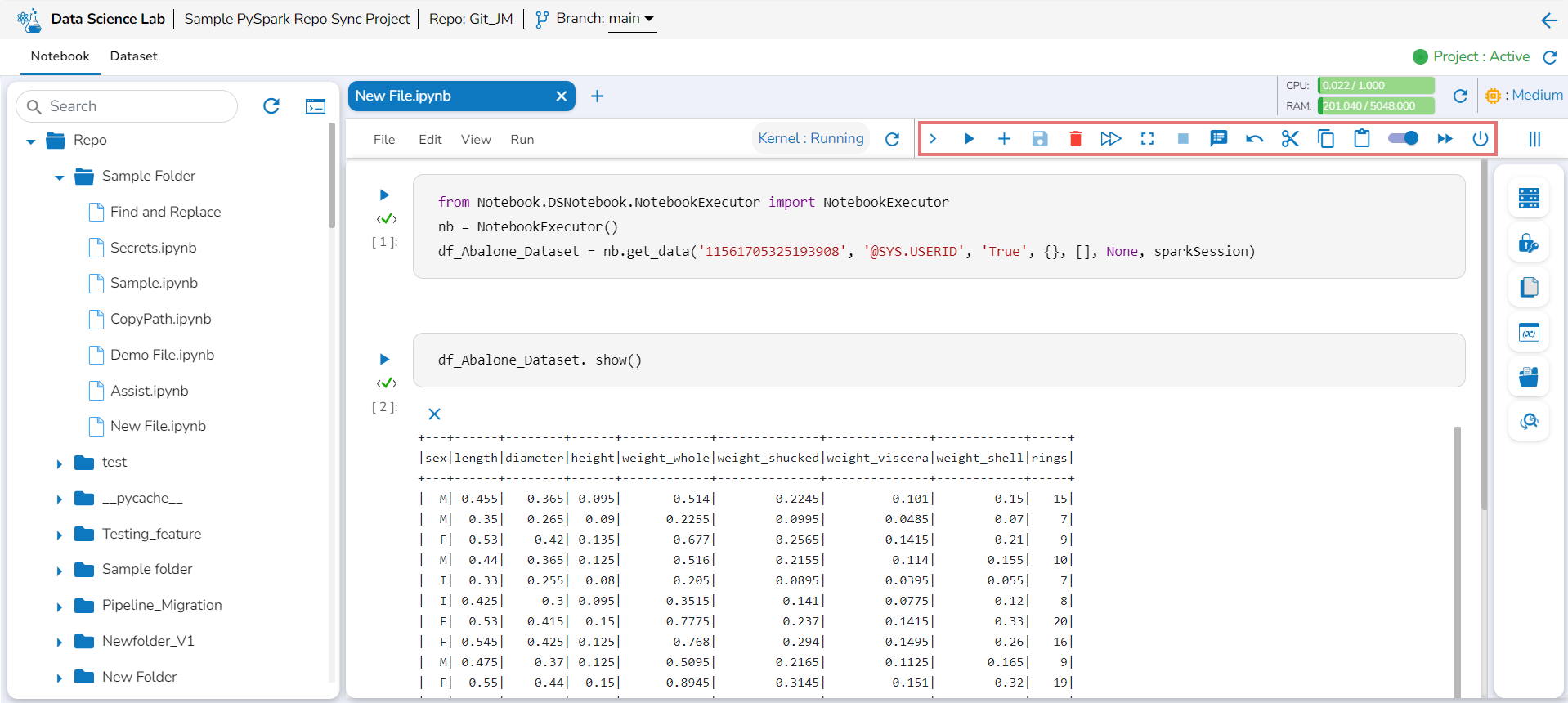
Task: Click the Fullscreen icon in notebook toolbar
Action: [1147, 139]
